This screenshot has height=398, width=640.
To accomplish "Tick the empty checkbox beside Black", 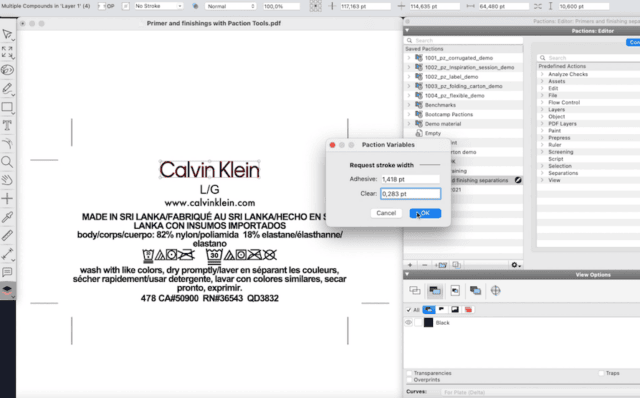I will point(418,322).
